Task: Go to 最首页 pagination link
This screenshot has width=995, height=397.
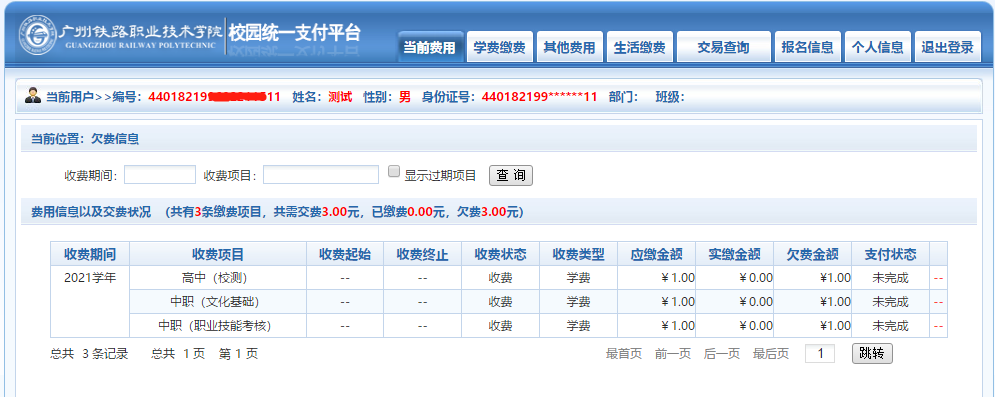Action: pyautogui.click(x=624, y=354)
